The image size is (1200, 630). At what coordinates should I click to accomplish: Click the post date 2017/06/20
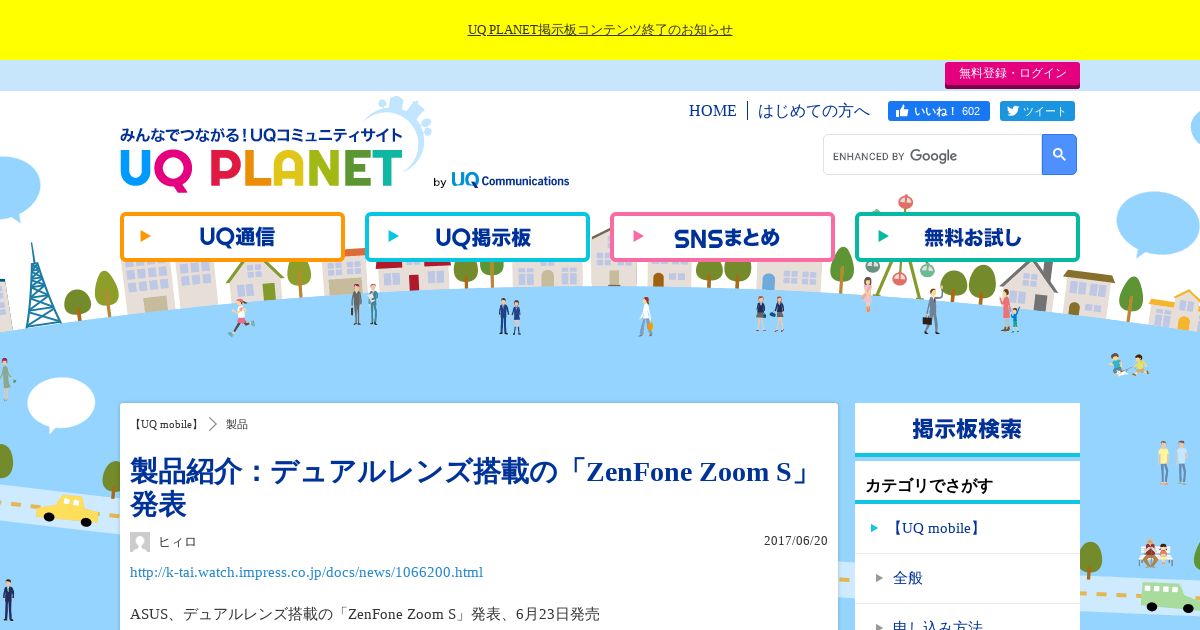[796, 541]
